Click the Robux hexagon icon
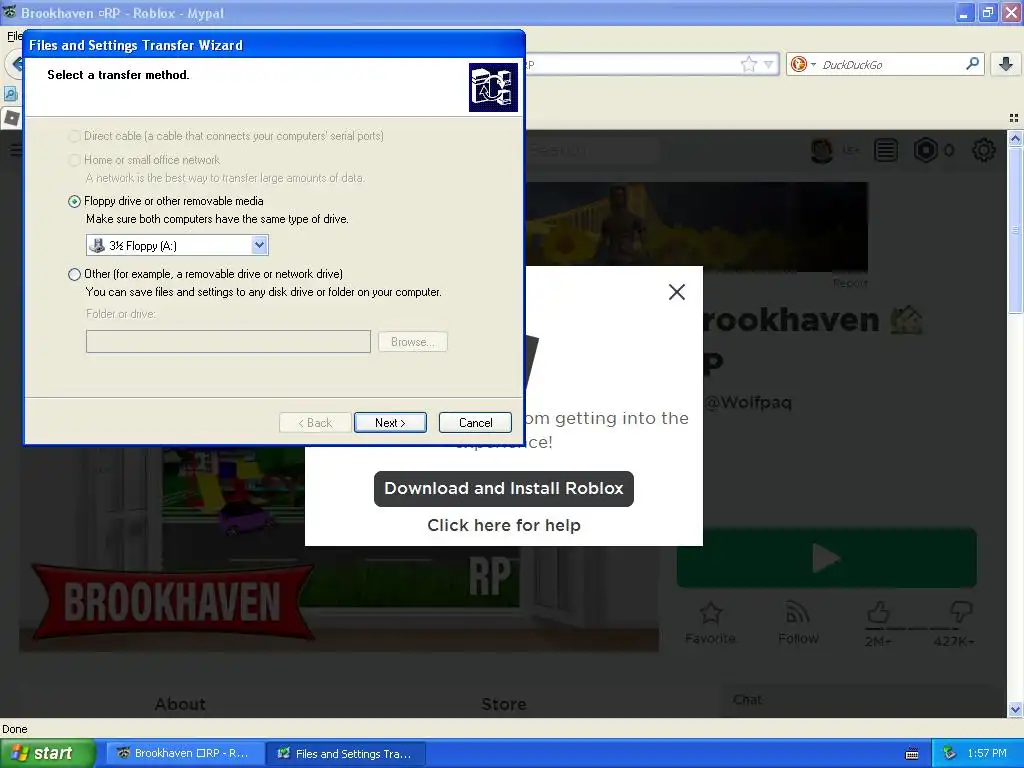The width and height of the screenshot is (1024, 768). pos(925,151)
